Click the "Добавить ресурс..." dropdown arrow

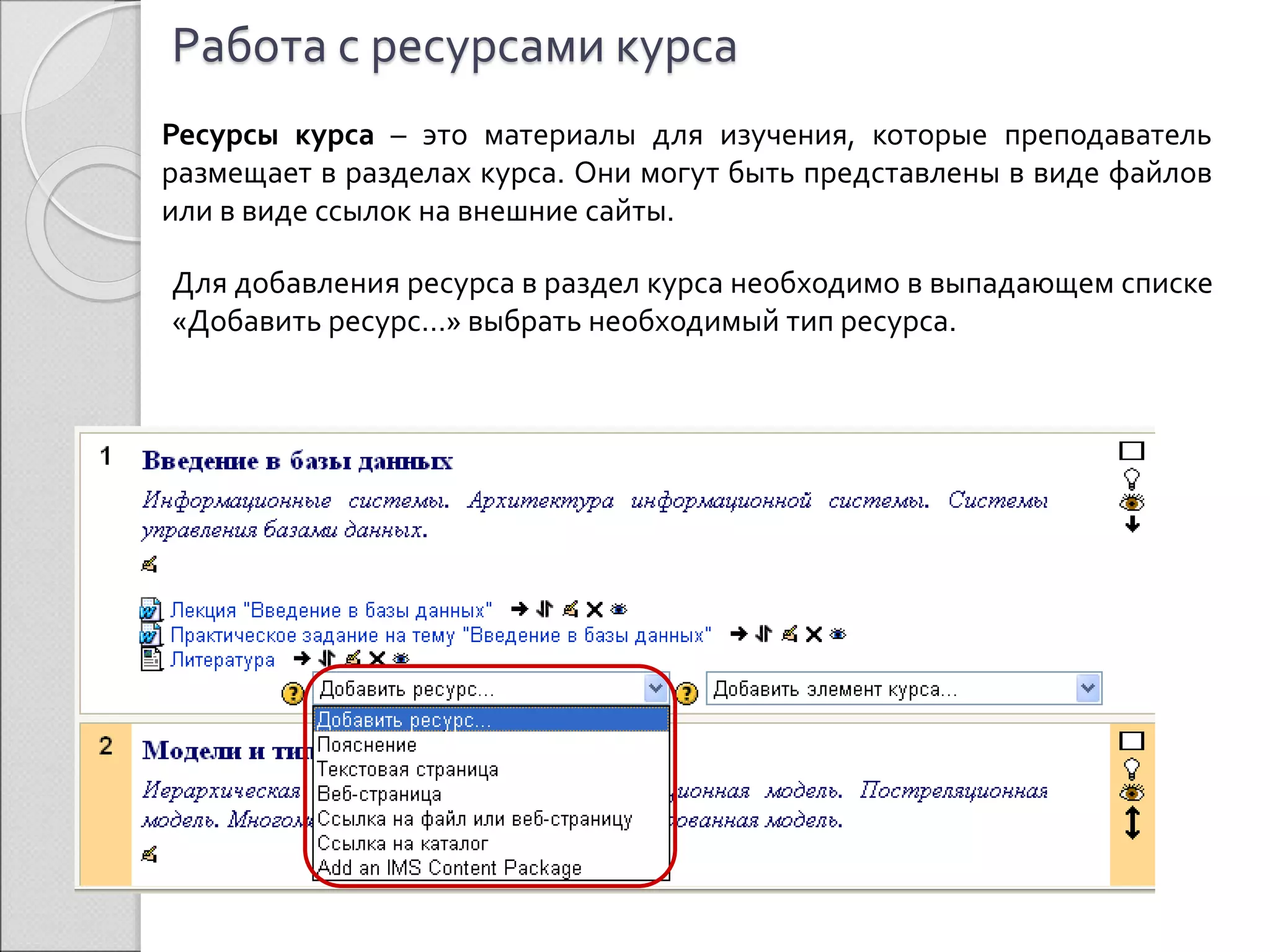pos(655,689)
